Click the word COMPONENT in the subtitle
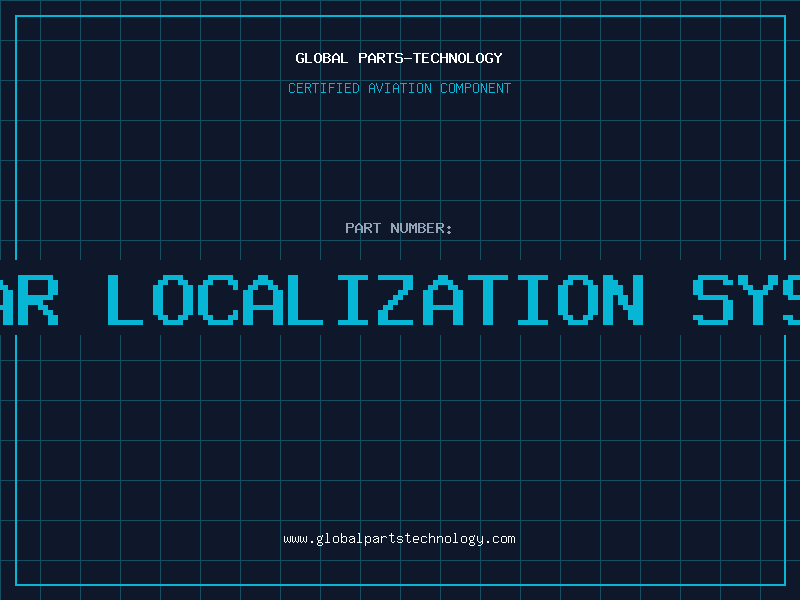800x600 pixels. [x=475, y=88]
